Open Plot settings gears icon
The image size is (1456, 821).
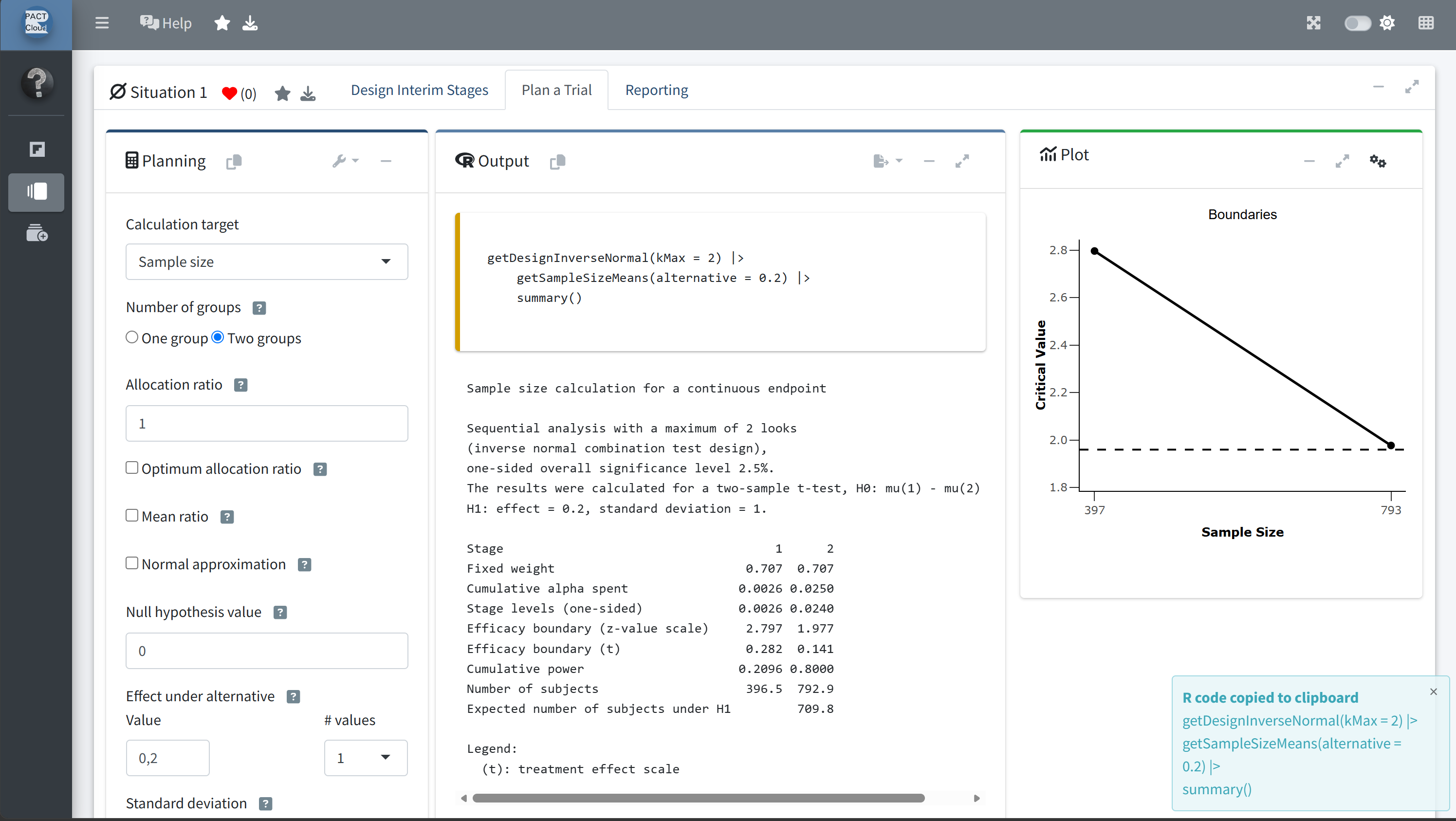pyautogui.click(x=1378, y=161)
